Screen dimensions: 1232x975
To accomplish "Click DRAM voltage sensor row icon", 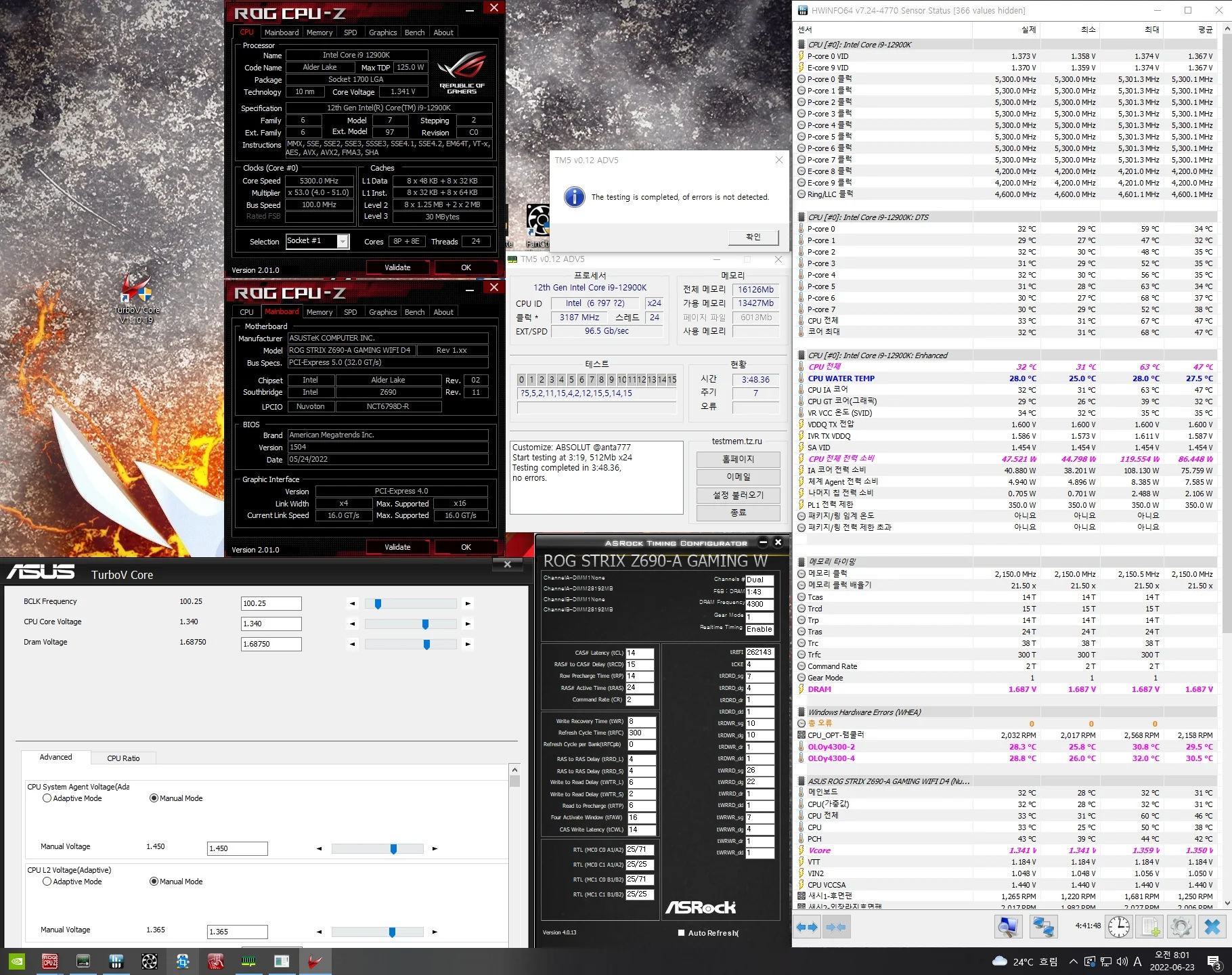I will [801, 689].
